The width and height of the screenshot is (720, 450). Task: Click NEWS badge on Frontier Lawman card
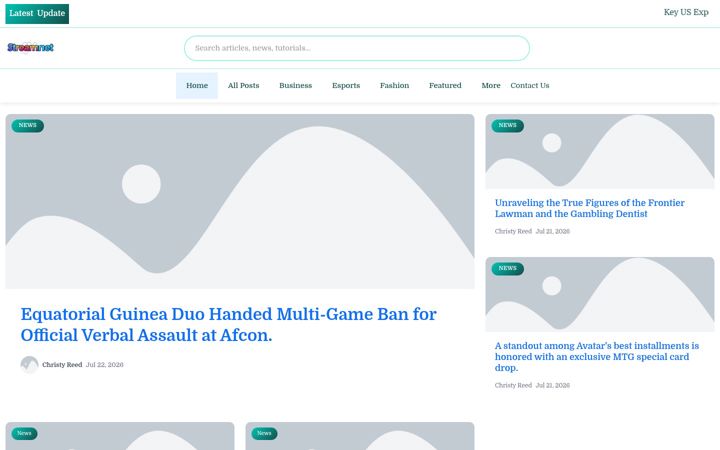click(x=507, y=125)
